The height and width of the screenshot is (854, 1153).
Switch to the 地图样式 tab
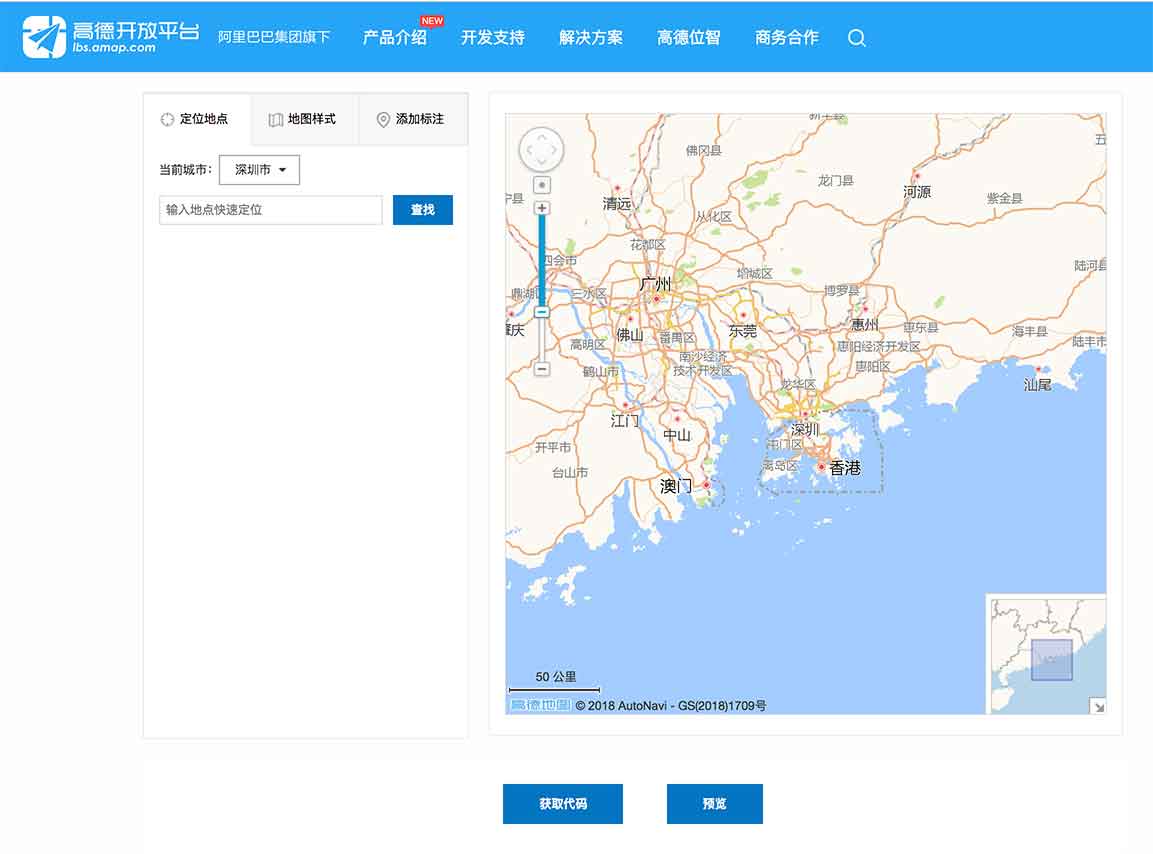click(302, 119)
